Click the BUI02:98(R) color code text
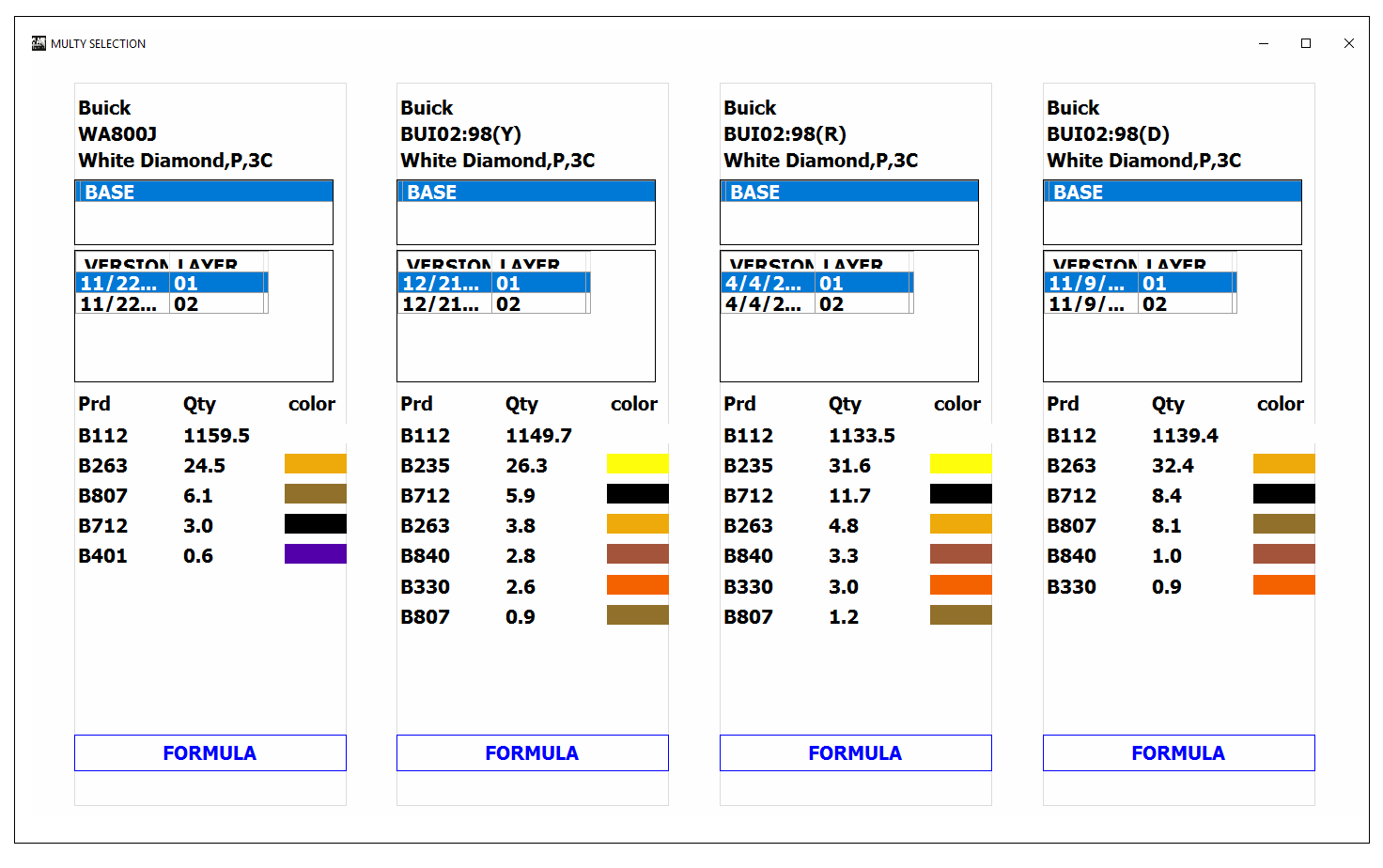Viewport: 1383px width, 868px height. pos(785,134)
